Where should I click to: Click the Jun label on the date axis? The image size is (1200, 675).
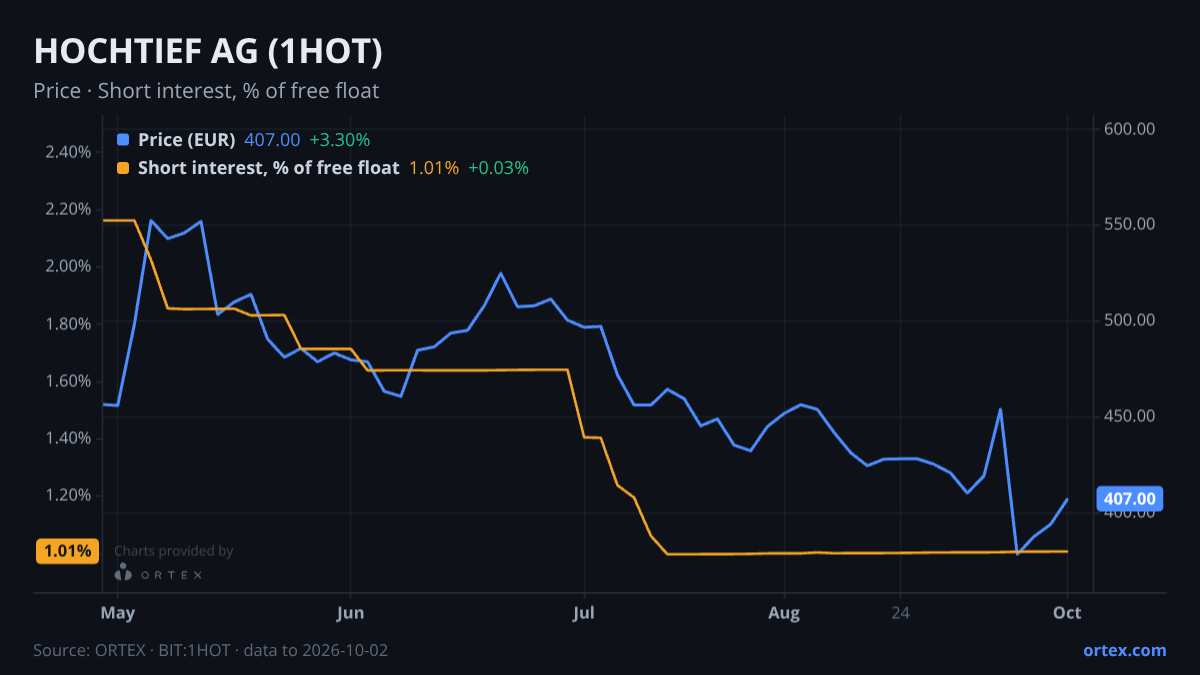click(350, 613)
